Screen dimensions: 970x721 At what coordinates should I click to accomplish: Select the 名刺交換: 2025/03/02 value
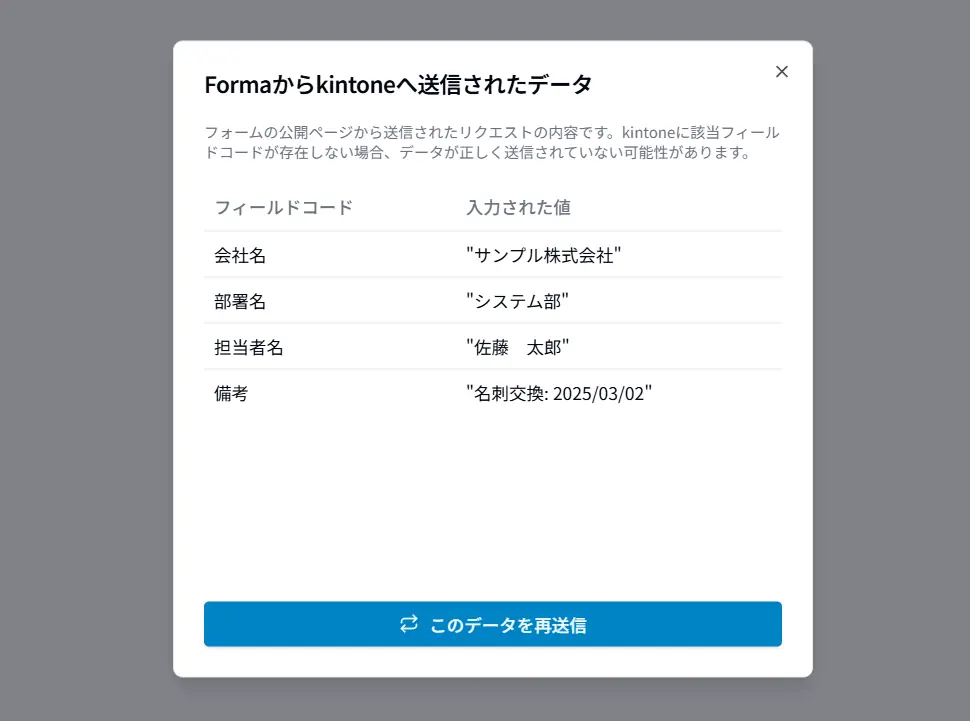point(556,392)
